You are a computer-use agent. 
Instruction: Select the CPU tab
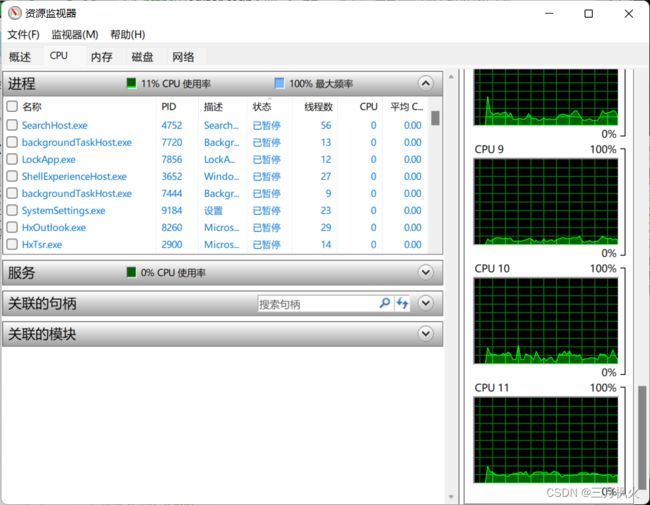(x=58, y=56)
